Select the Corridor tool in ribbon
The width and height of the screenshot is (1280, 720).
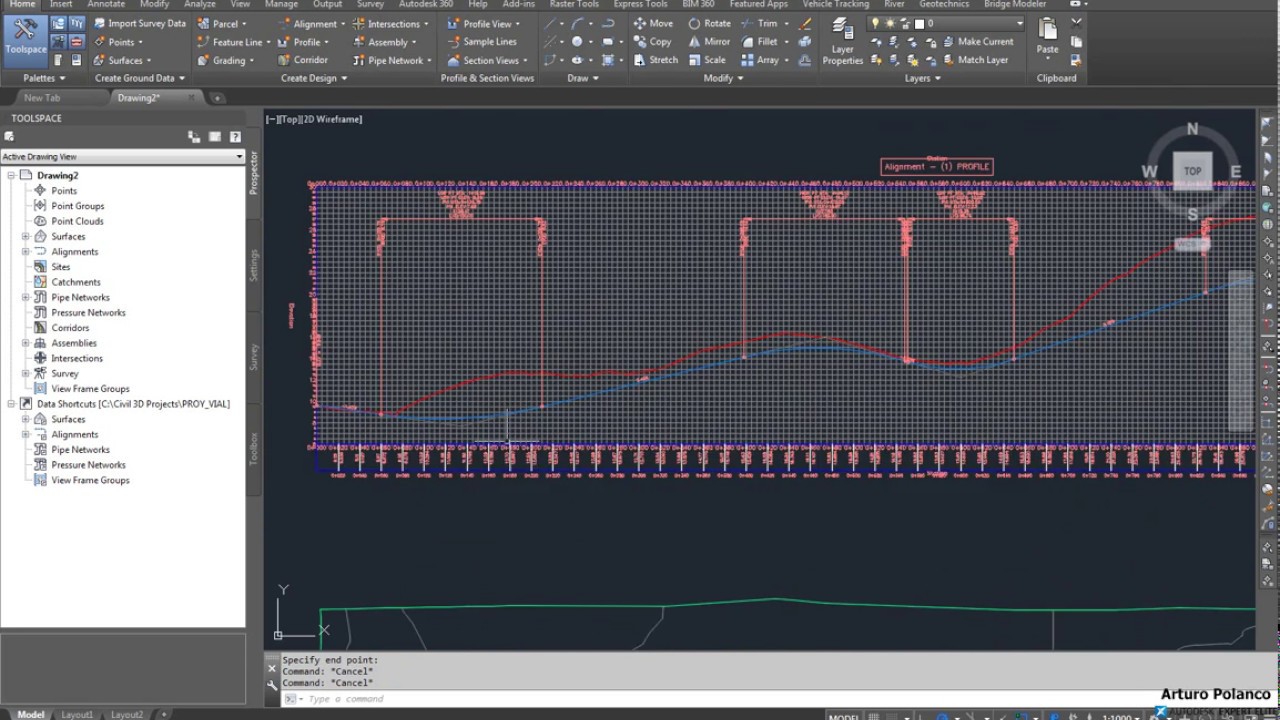pos(301,60)
